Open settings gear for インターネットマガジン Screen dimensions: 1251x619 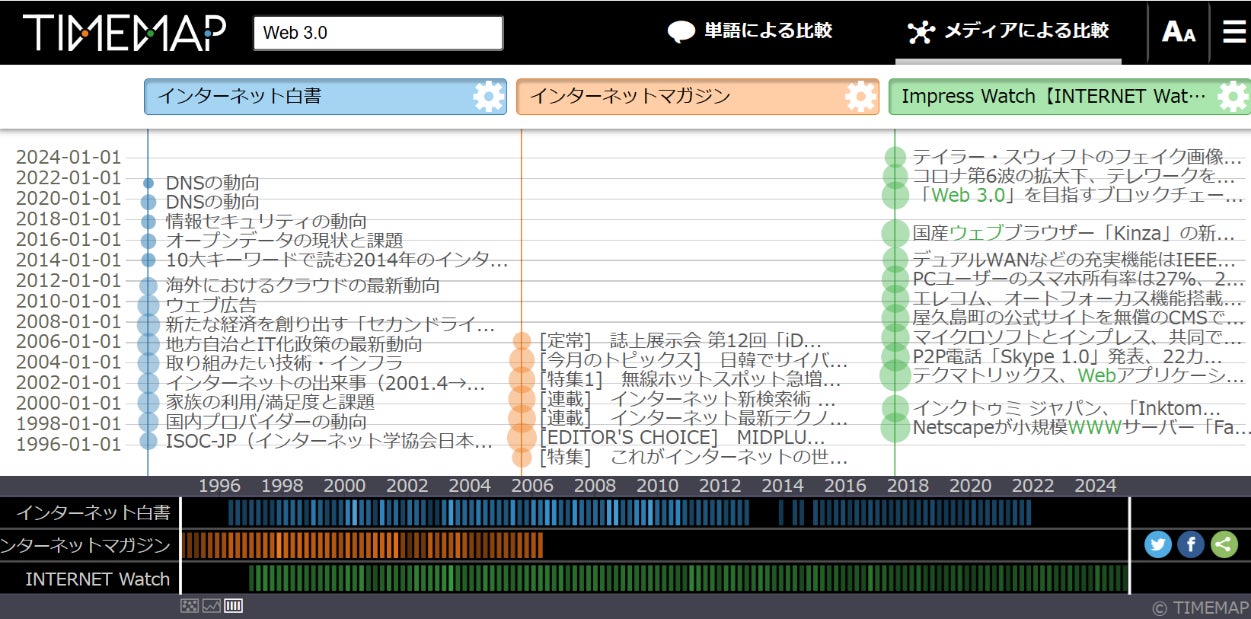pos(861,97)
